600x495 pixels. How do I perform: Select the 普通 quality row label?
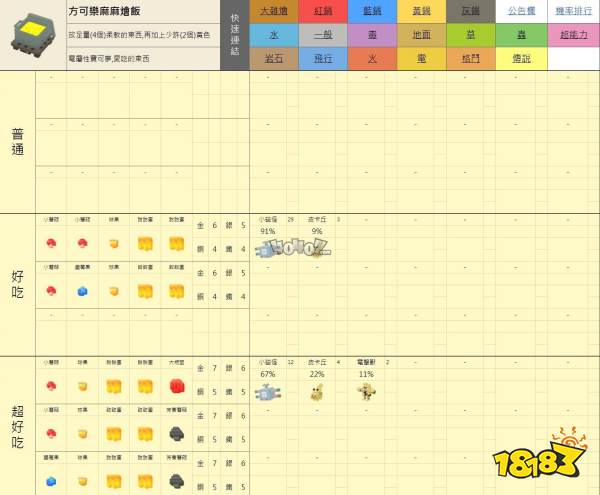(18, 142)
